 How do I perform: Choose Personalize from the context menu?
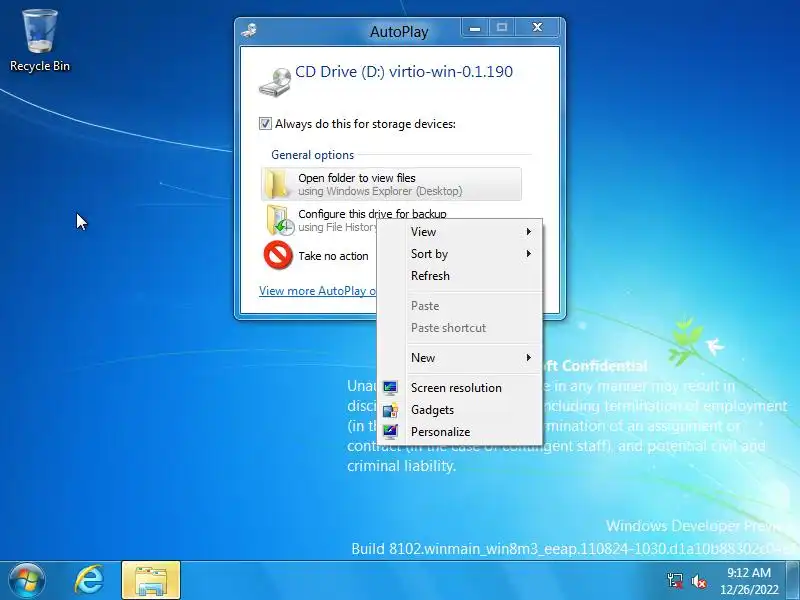pos(459,432)
